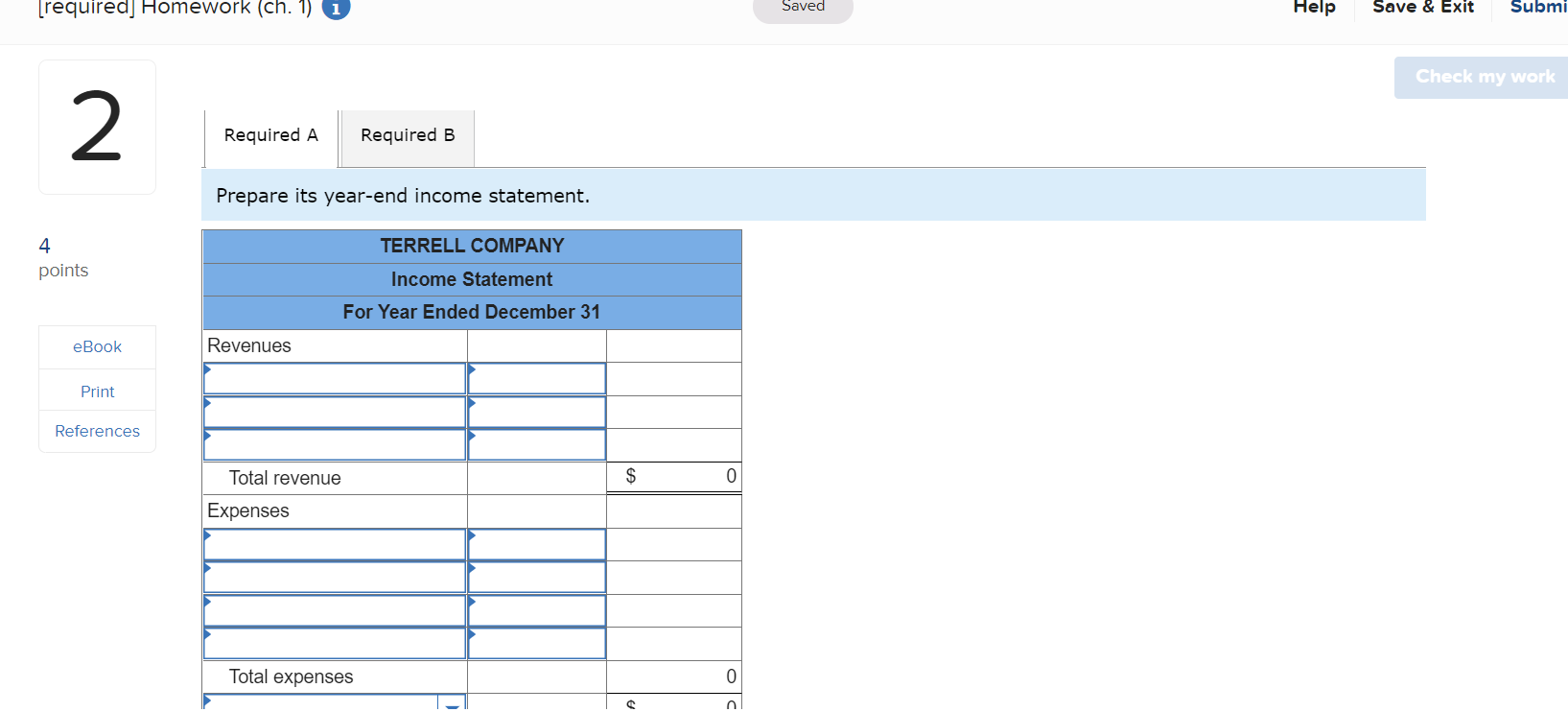Image resolution: width=1568 pixels, height=712 pixels.
Task: Select the third revenue amount field
Action: coord(537,444)
